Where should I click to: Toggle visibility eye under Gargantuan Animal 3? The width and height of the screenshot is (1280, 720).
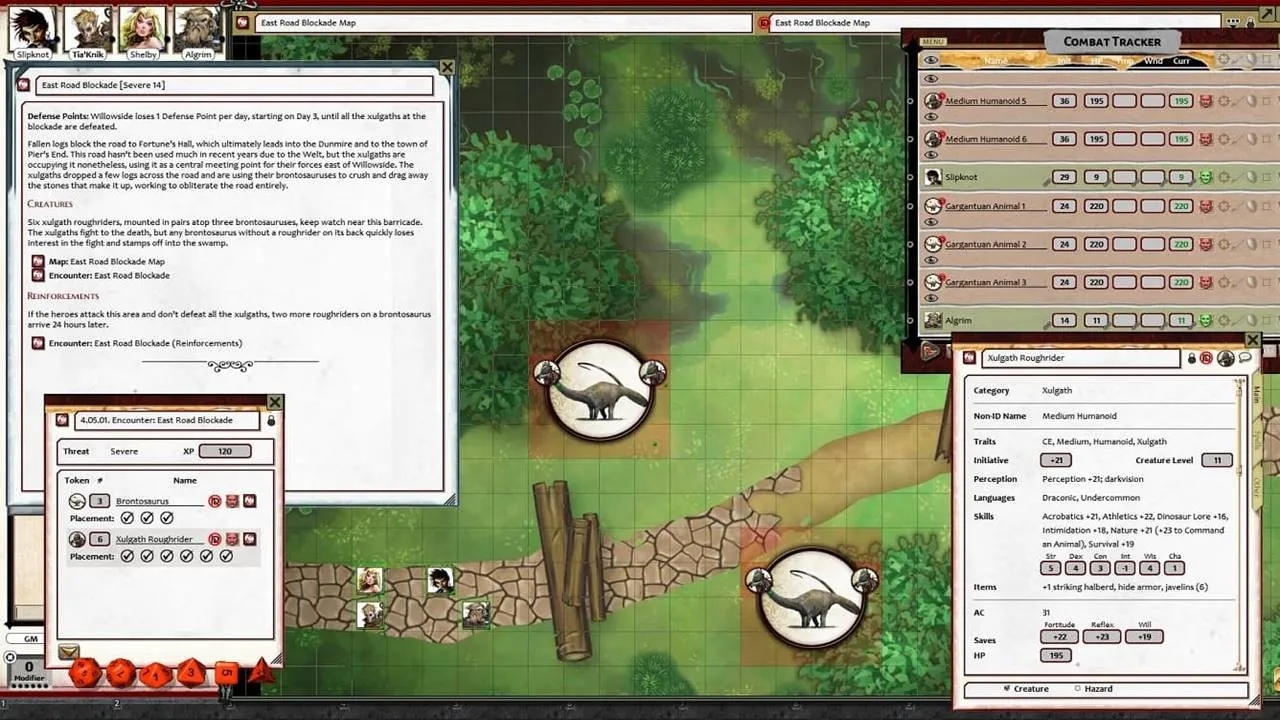click(931, 299)
